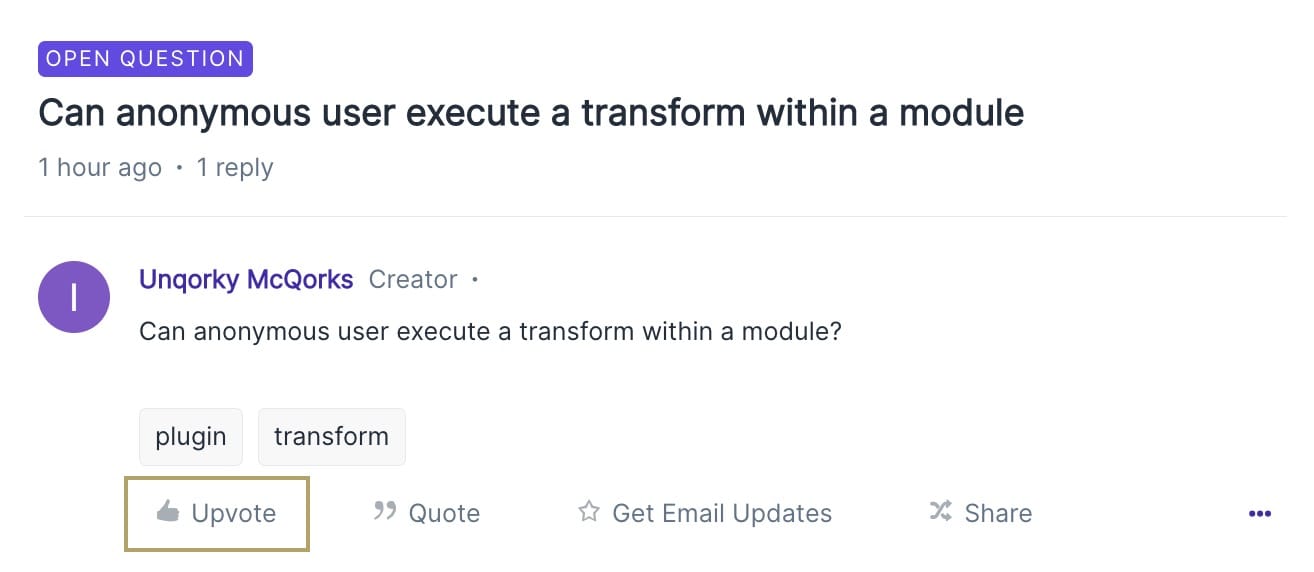The height and width of the screenshot is (572, 1314).
Task: Click the 1 hour ago timestamp
Action: click(100, 167)
